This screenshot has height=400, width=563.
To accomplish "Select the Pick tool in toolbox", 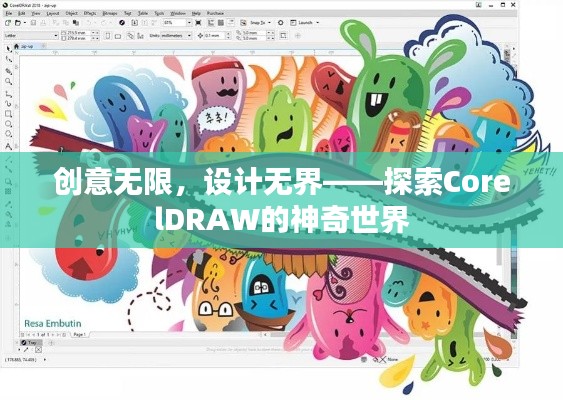I will pyautogui.click(x=9, y=49).
